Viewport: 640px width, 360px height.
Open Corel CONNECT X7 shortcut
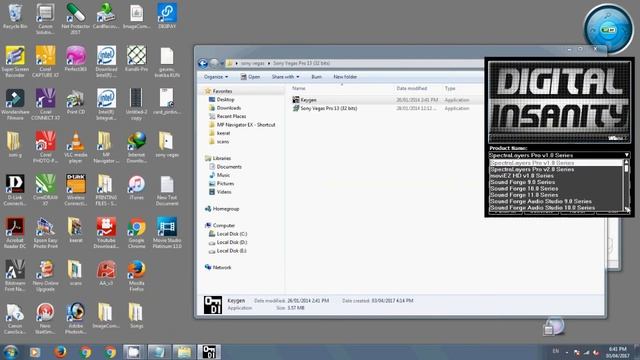tap(45, 104)
